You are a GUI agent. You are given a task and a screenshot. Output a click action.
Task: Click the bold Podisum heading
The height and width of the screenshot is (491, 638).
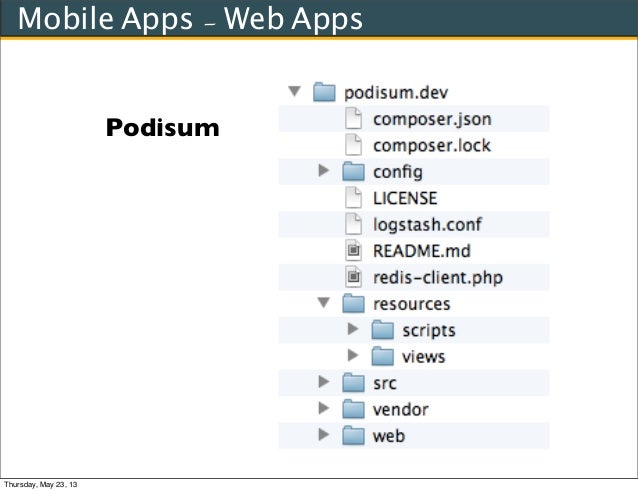(x=162, y=127)
